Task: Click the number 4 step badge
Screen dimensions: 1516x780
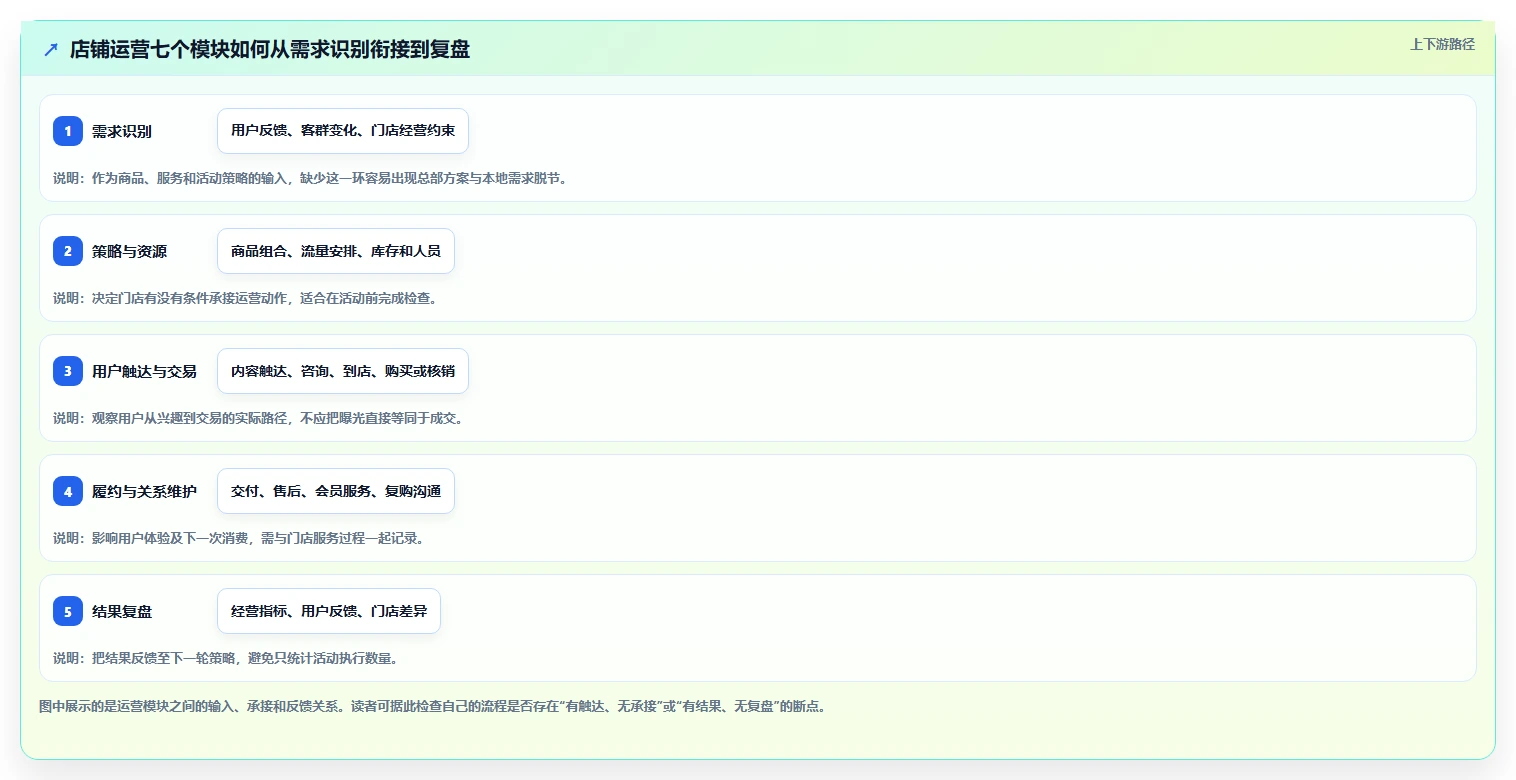Action: [x=68, y=491]
